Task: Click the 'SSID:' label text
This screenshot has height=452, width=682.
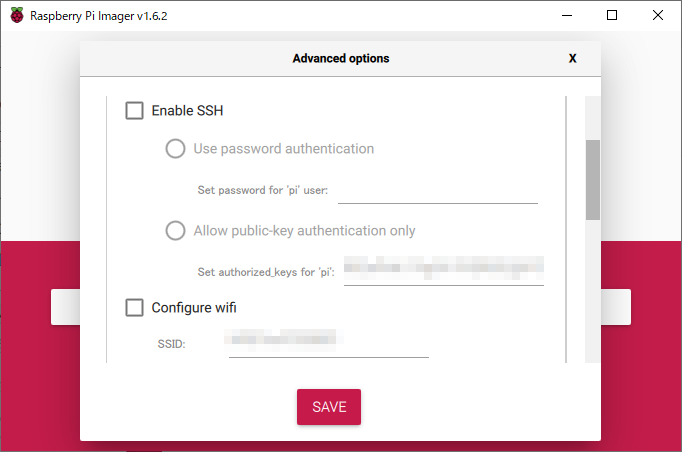Action: [x=172, y=344]
